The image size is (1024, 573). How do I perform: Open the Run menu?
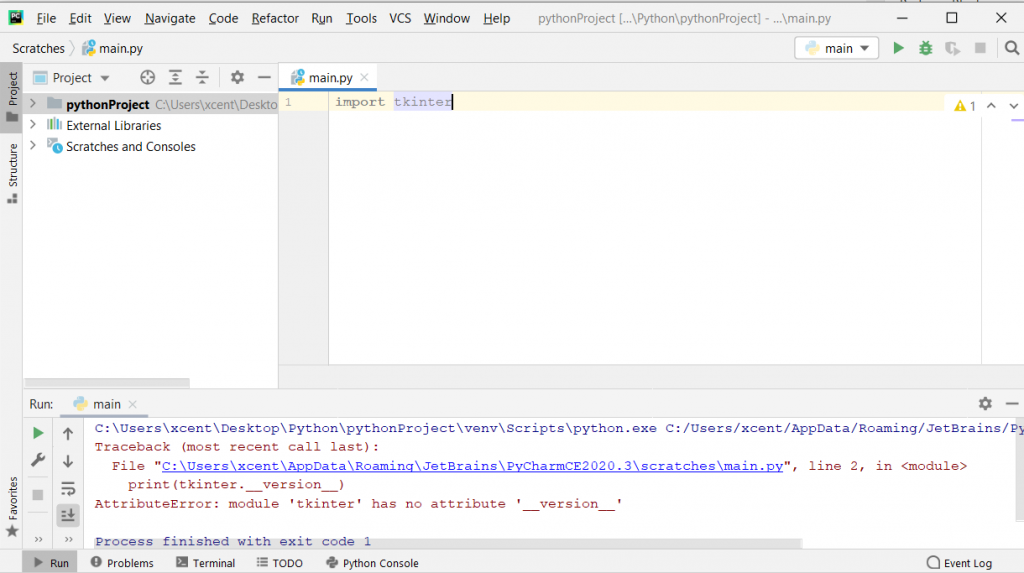[x=322, y=18]
